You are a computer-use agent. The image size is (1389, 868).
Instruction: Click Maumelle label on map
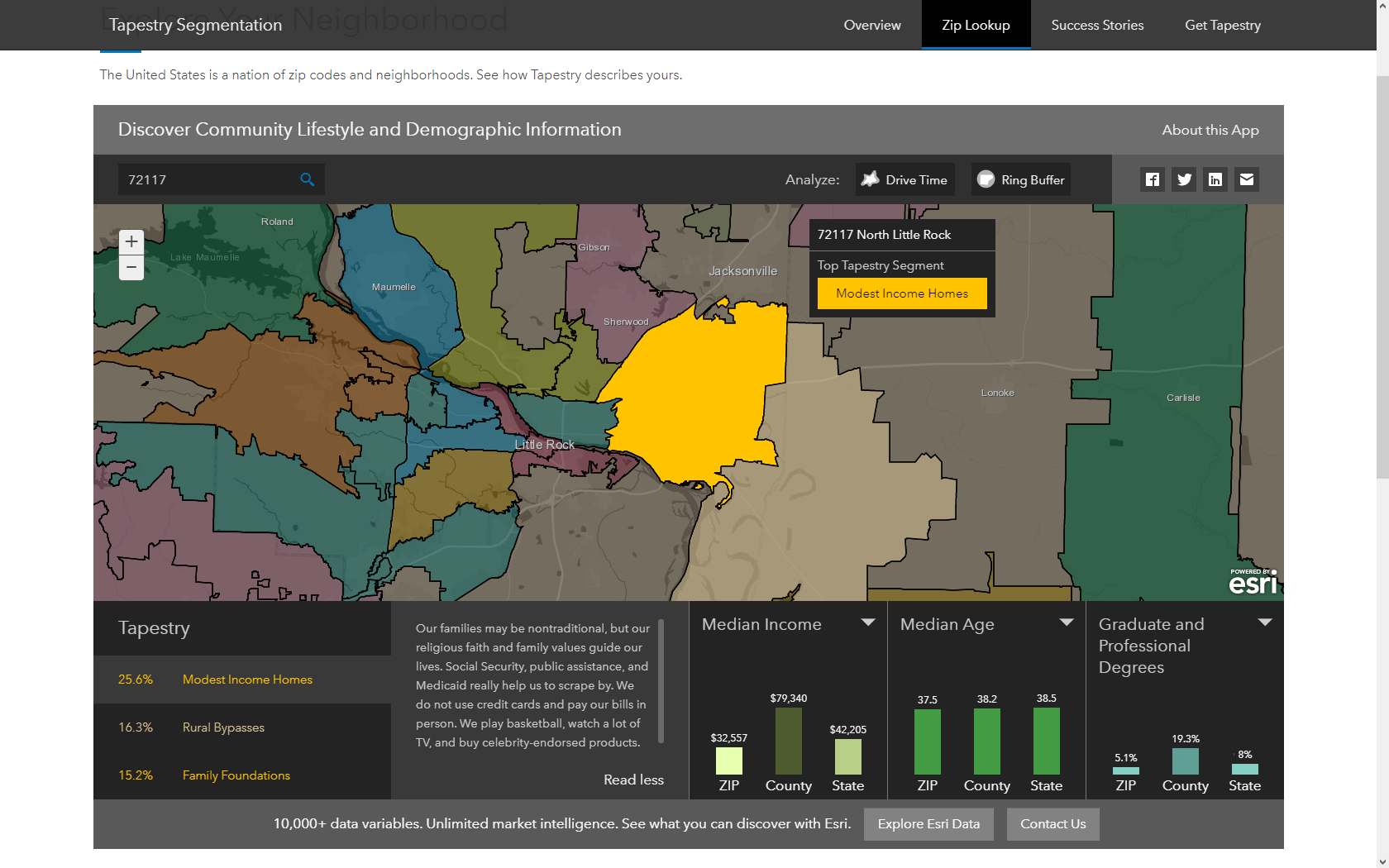(394, 287)
